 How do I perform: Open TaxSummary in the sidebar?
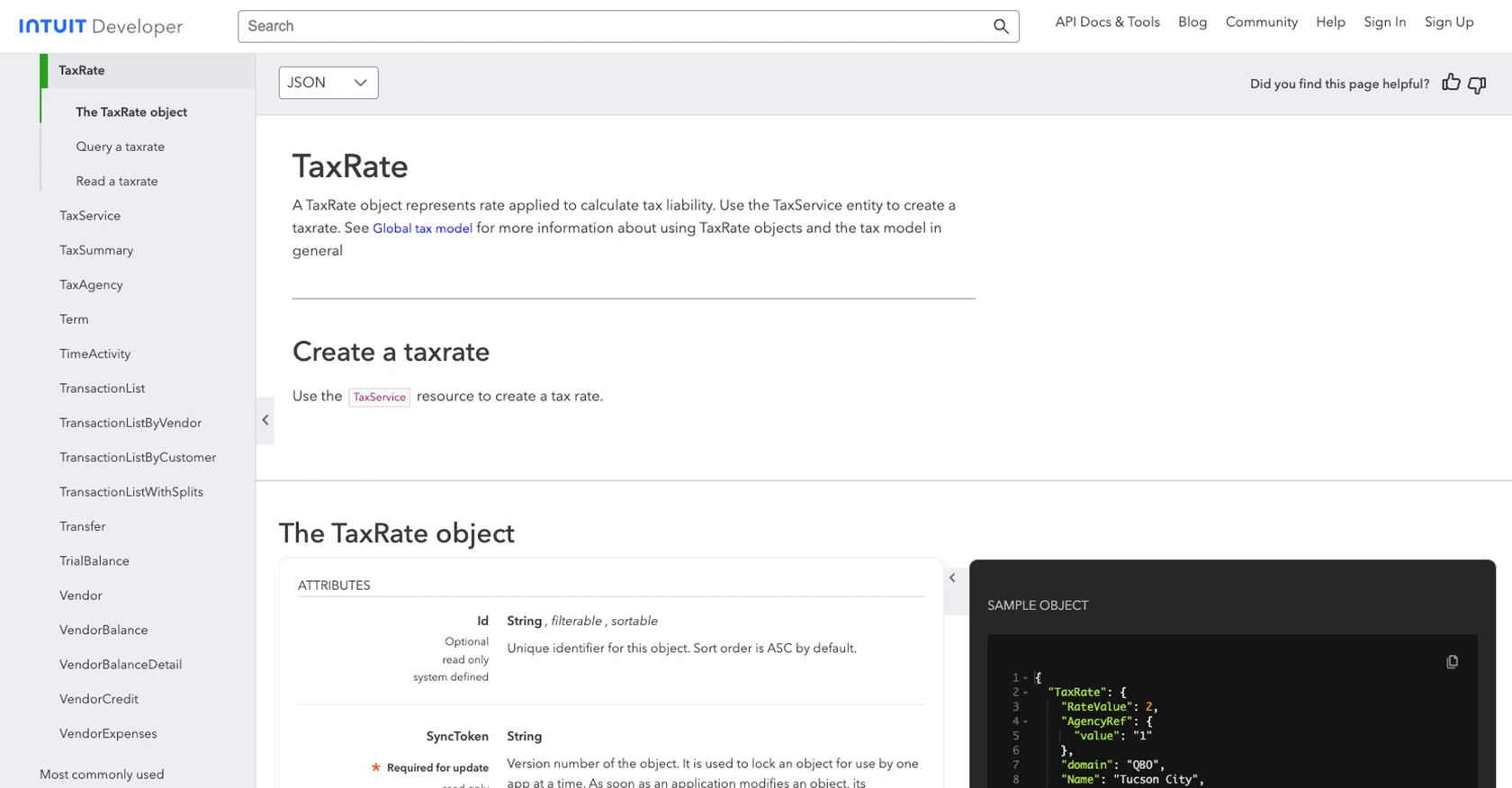pyautogui.click(x=96, y=250)
